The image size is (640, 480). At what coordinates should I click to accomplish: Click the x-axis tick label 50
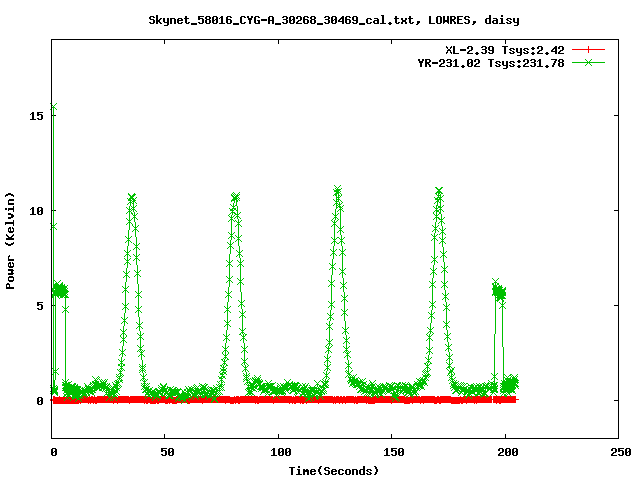tap(167, 452)
